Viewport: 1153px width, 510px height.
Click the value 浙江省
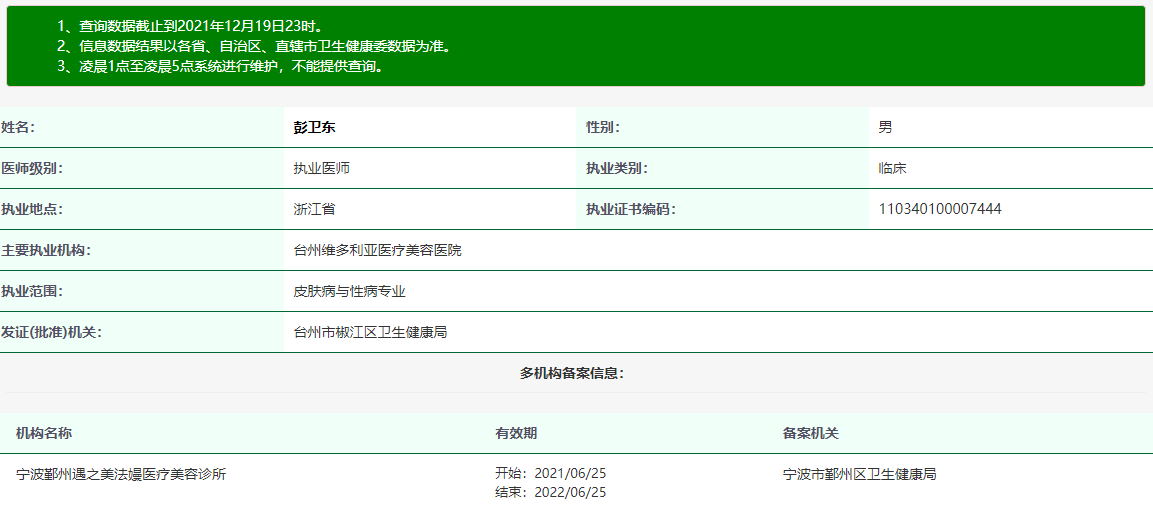tap(314, 209)
